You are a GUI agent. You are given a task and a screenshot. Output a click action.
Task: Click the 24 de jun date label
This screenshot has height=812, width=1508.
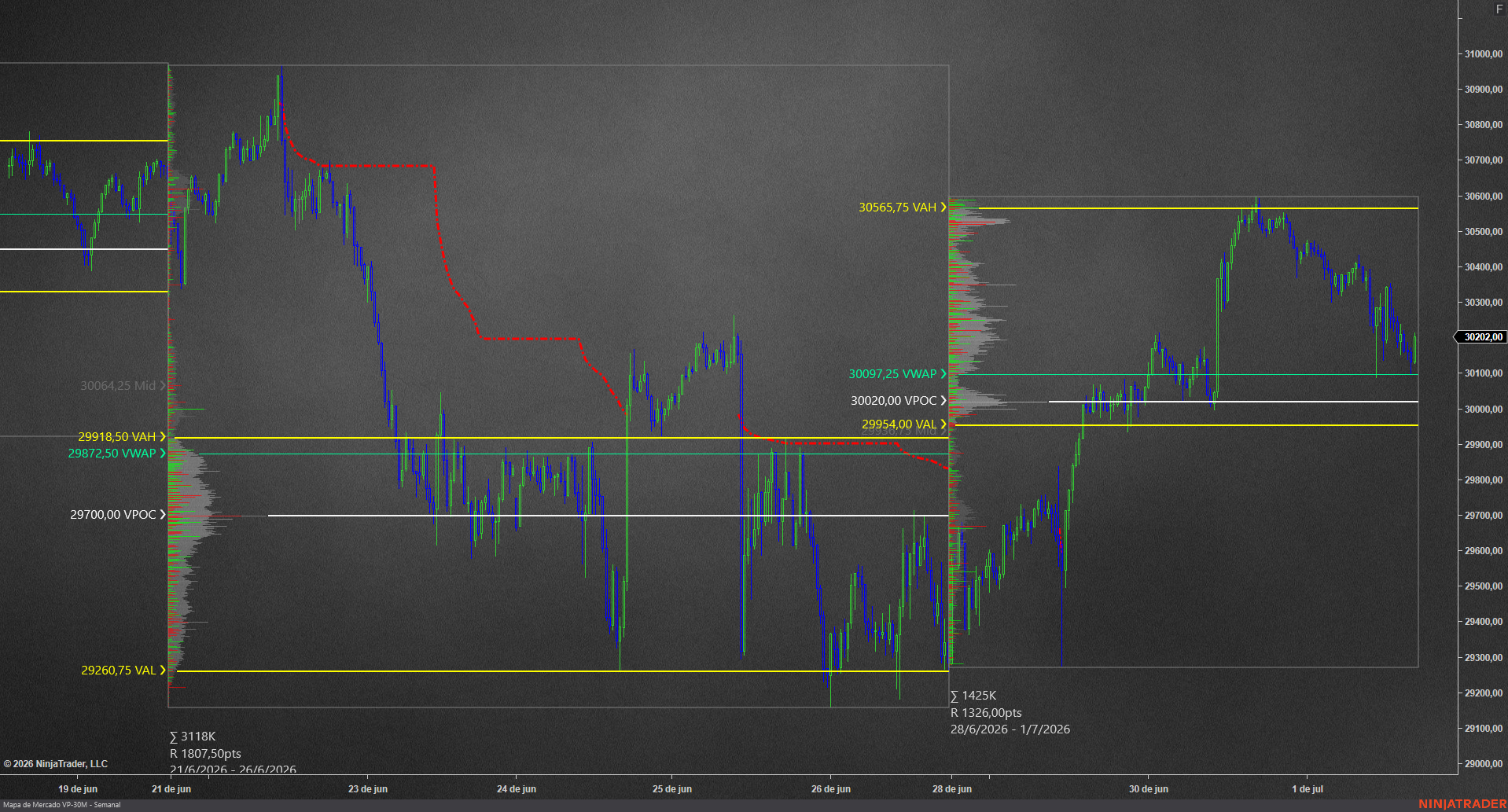pyautogui.click(x=517, y=789)
